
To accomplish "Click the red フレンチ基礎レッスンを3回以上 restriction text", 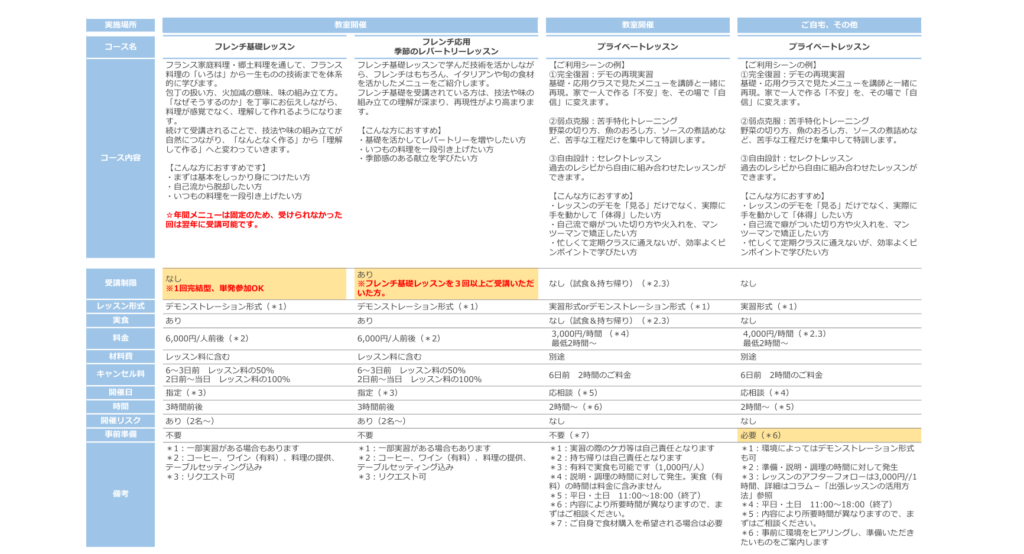I will click(447, 288).
